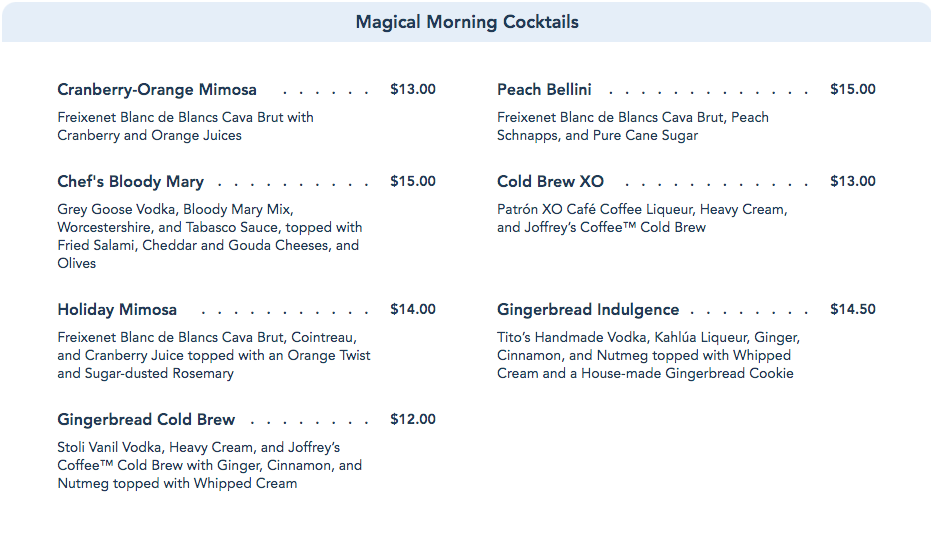Select the $14.00 Holiday Mimosa price
The height and width of the screenshot is (543, 931).
(x=413, y=310)
